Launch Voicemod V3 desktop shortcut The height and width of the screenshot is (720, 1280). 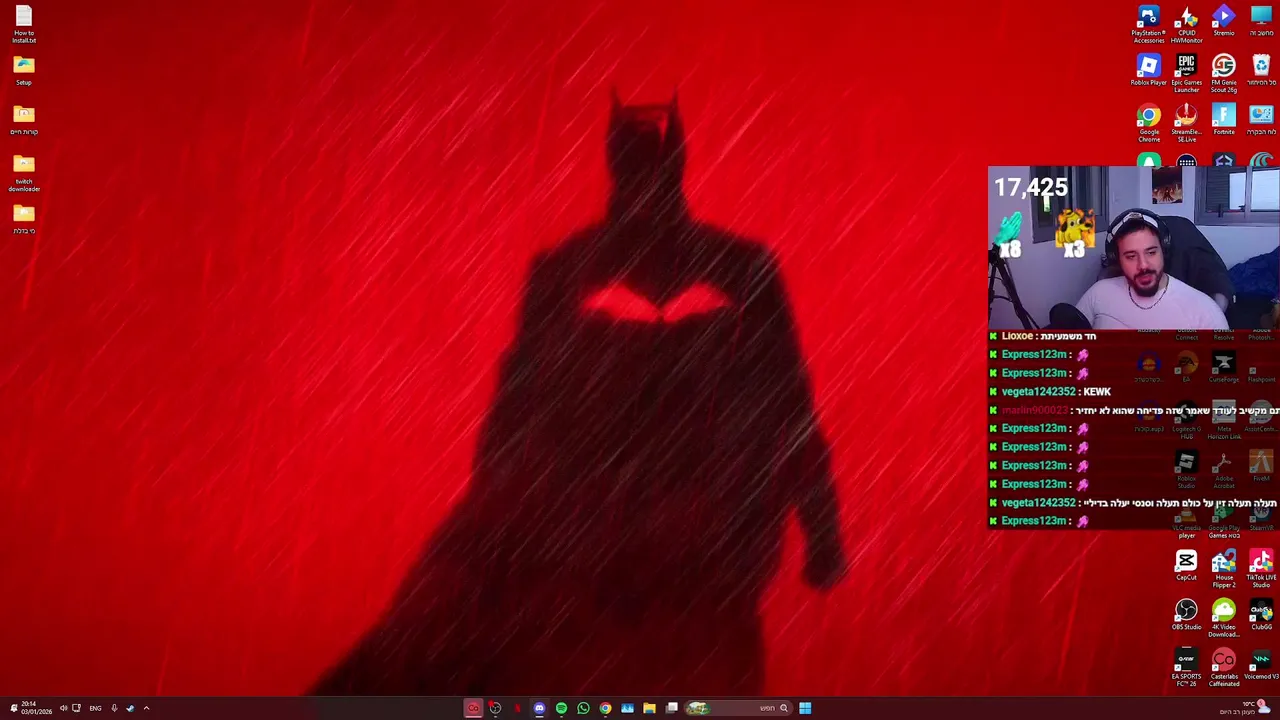(x=1261, y=665)
